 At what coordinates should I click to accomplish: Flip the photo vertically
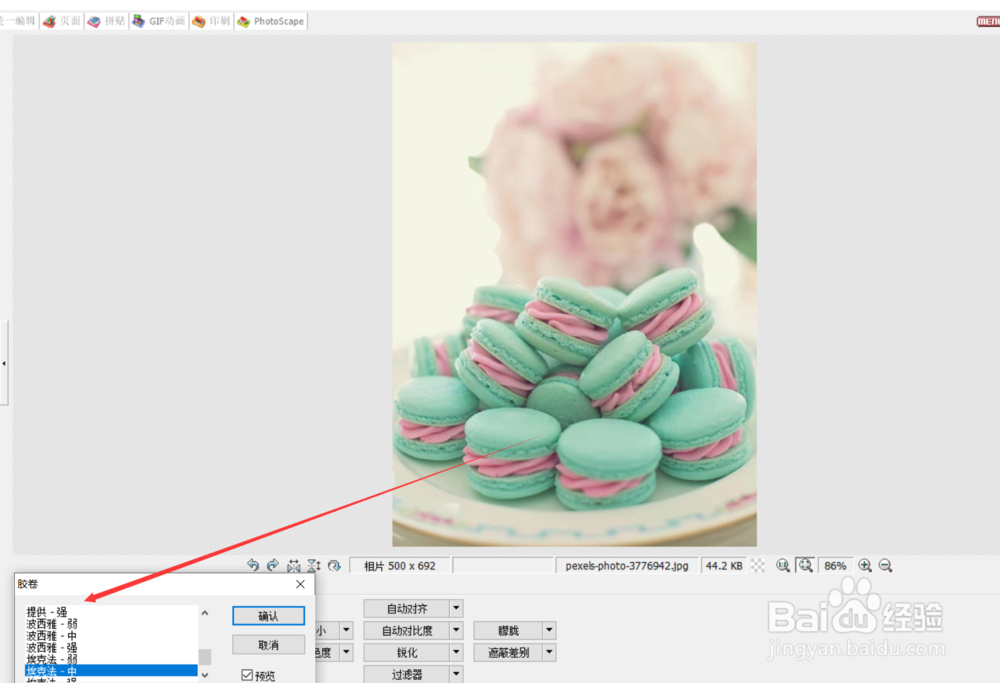coord(314,565)
